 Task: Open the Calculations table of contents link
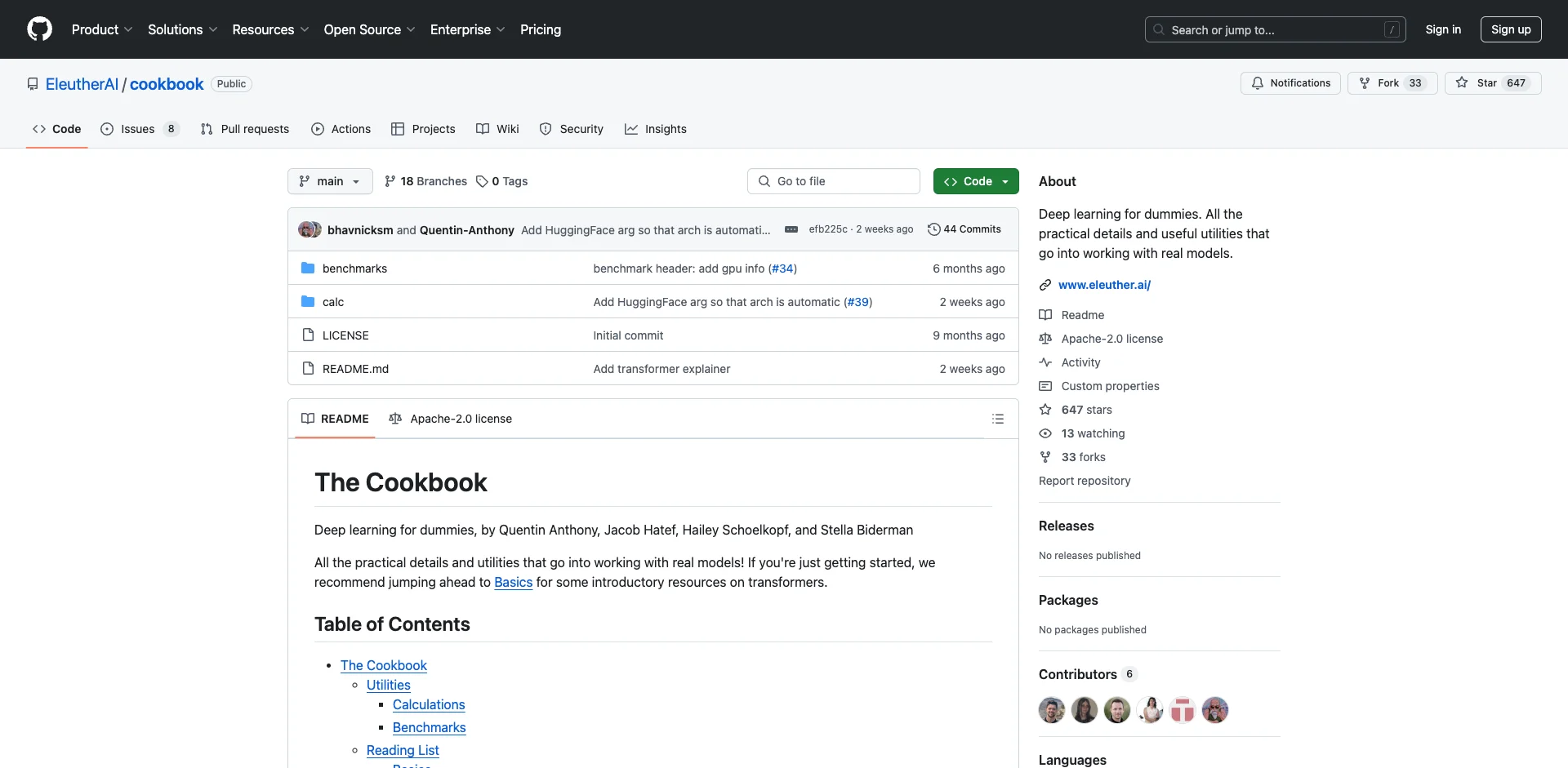pyautogui.click(x=429, y=704)
